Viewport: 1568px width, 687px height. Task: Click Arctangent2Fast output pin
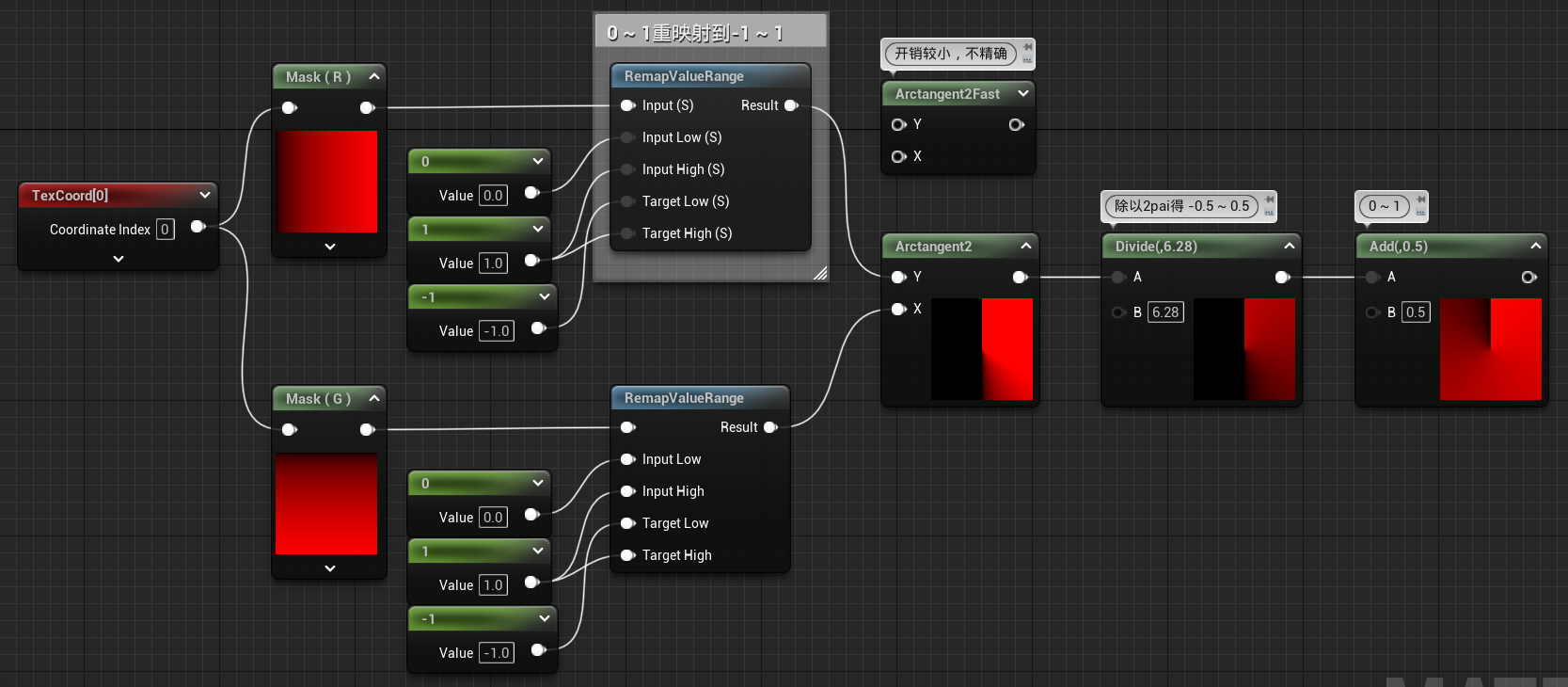point(1017,124)
